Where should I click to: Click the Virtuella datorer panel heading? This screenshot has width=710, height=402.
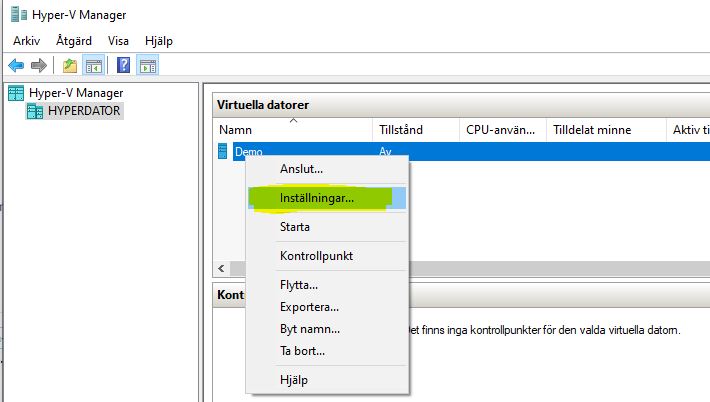(263, 105)
